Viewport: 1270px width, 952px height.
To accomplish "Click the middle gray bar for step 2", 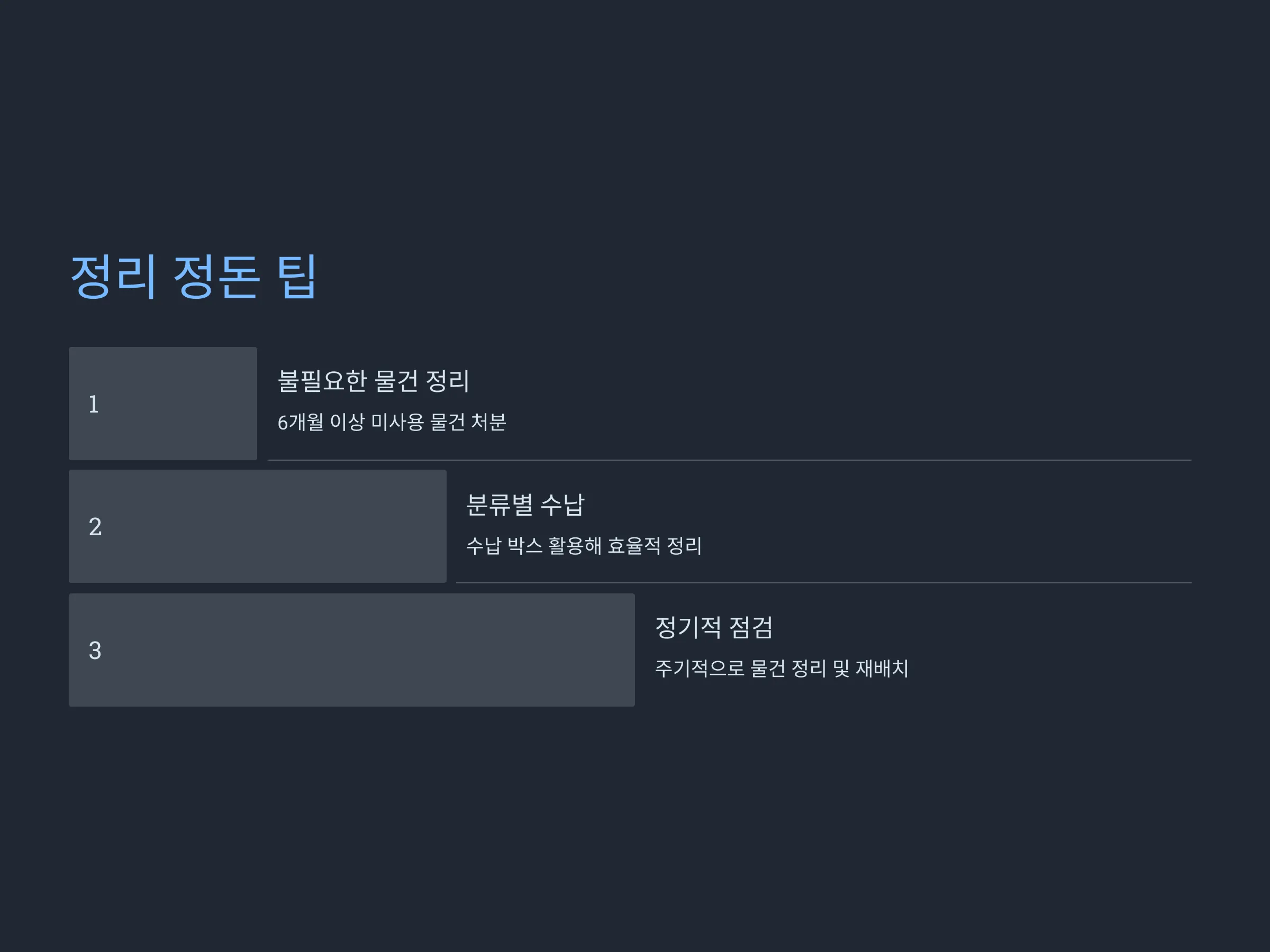I will [258, 526].
